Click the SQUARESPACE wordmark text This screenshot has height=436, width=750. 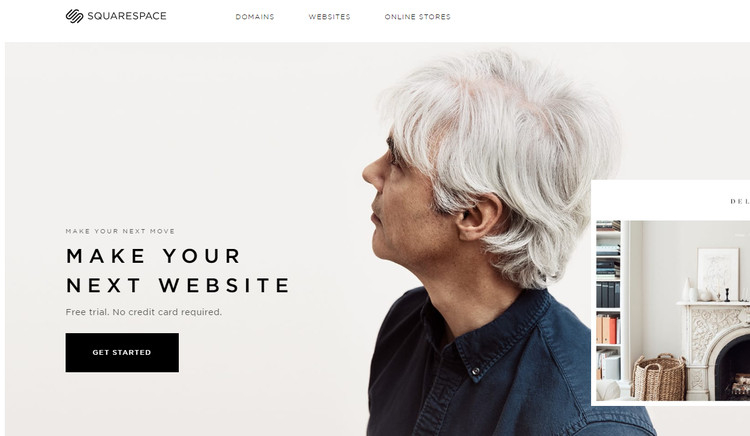click(x=127, y=16)
